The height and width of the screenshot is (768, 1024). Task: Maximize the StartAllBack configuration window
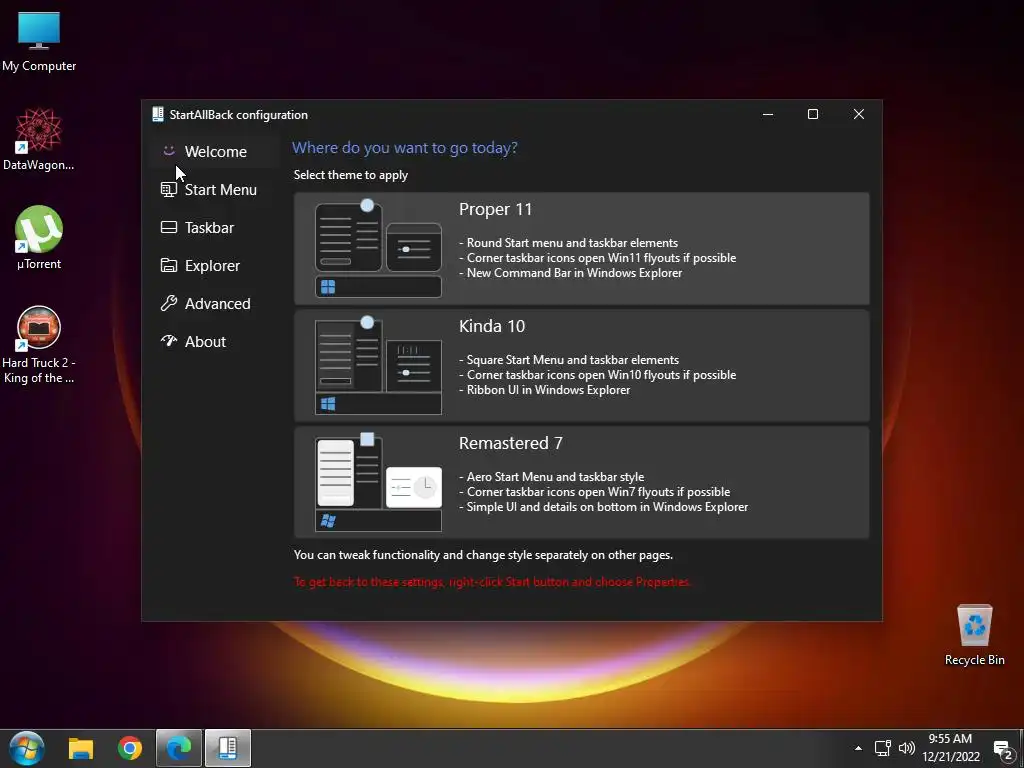(813, 114)
